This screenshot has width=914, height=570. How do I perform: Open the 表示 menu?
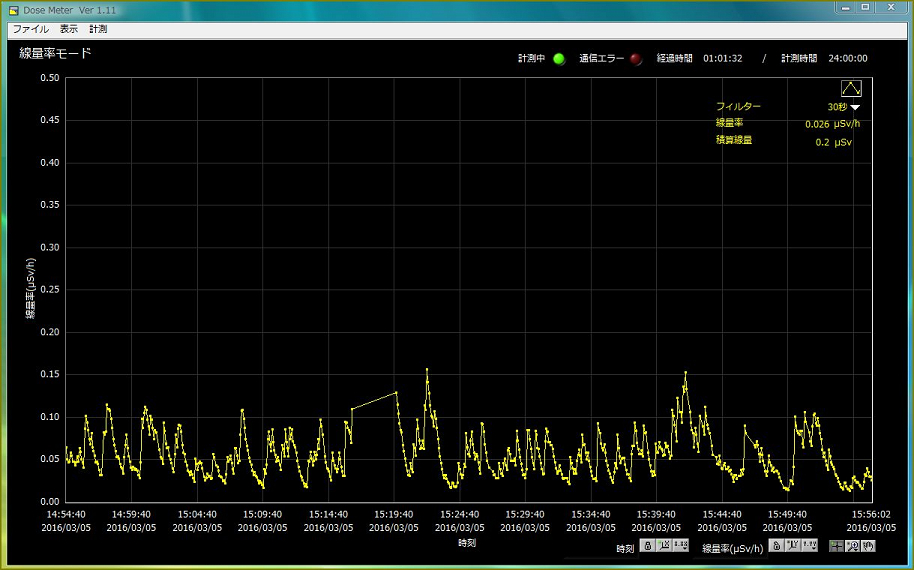click(68, 30)
